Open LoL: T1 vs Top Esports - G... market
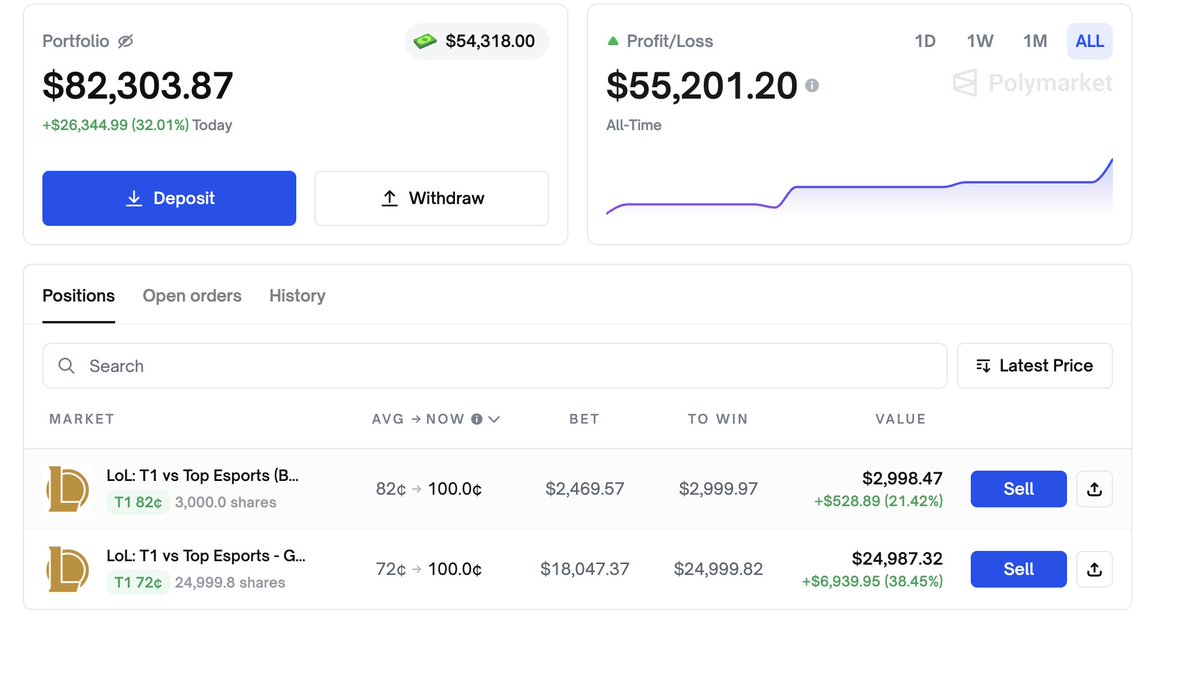Image resolution: width=1200 pixels, height=673 pixels. tap(206, 556)
